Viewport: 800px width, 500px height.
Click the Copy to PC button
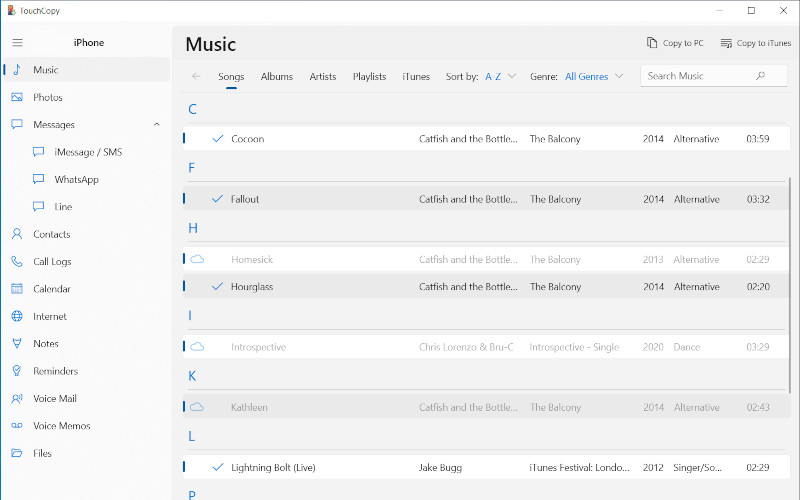675,43
